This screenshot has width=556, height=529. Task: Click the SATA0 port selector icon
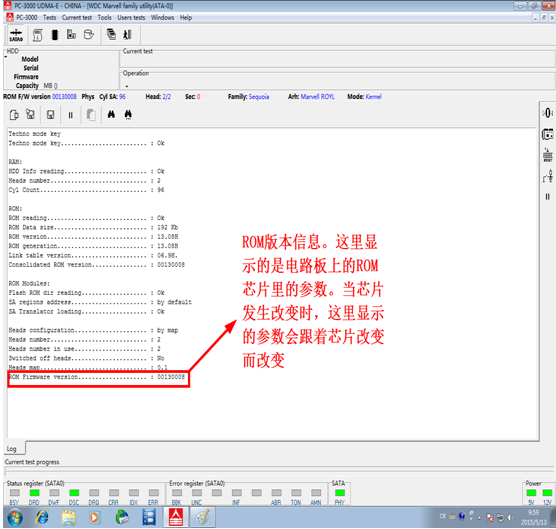[16, 35]
